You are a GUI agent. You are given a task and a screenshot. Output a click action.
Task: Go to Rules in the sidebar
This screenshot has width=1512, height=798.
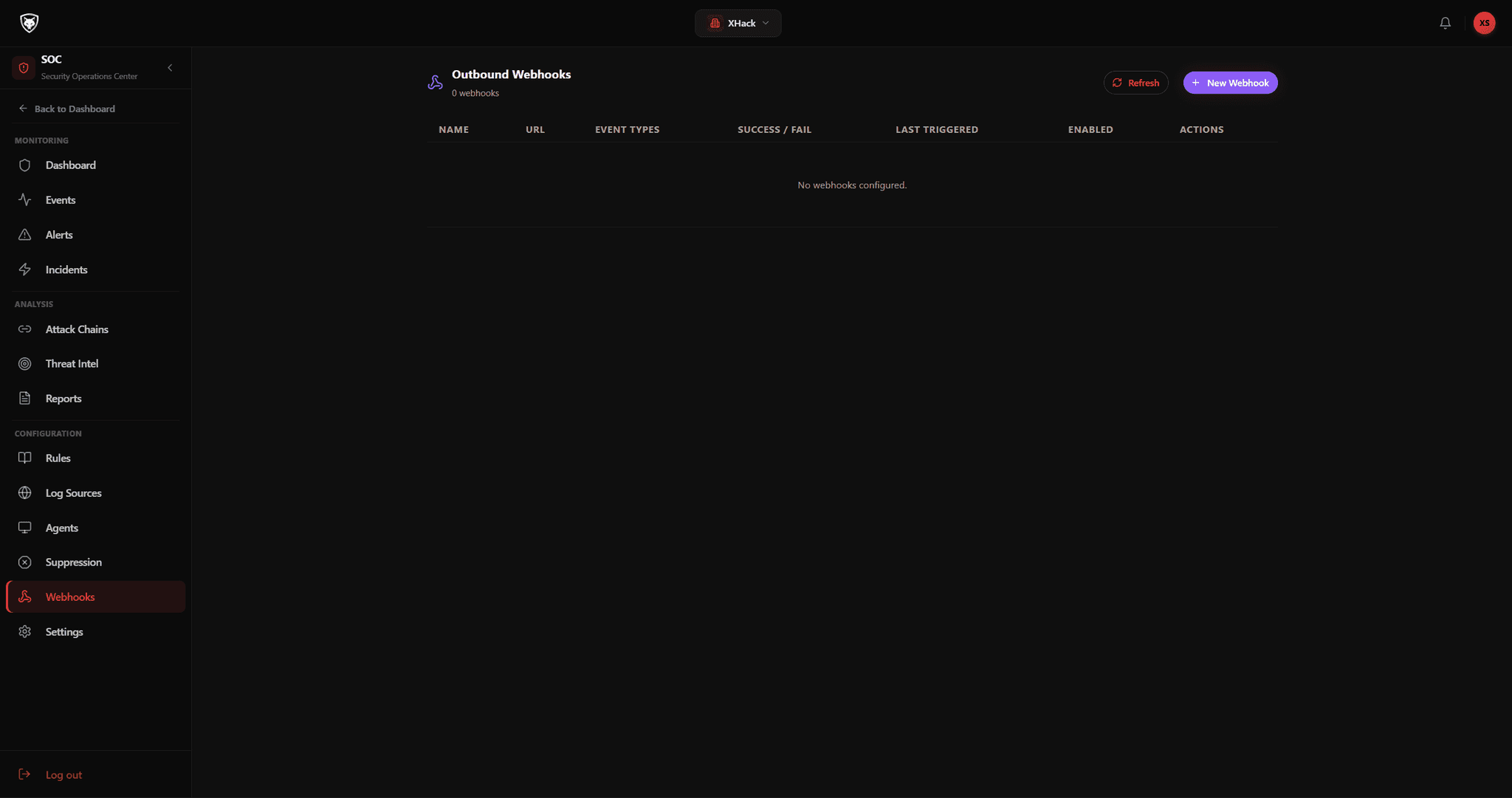point(95,458)
